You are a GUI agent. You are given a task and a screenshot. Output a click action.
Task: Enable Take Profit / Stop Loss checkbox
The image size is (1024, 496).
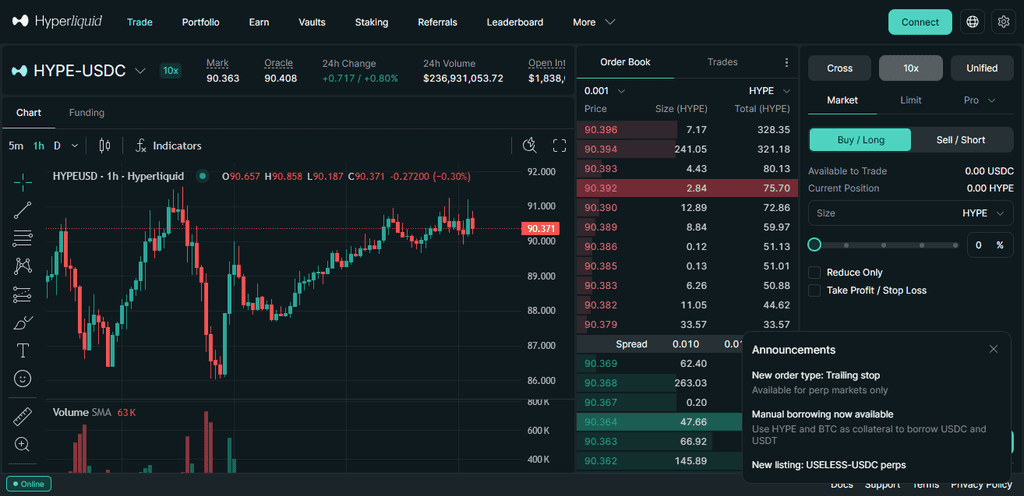pos(814,290)
